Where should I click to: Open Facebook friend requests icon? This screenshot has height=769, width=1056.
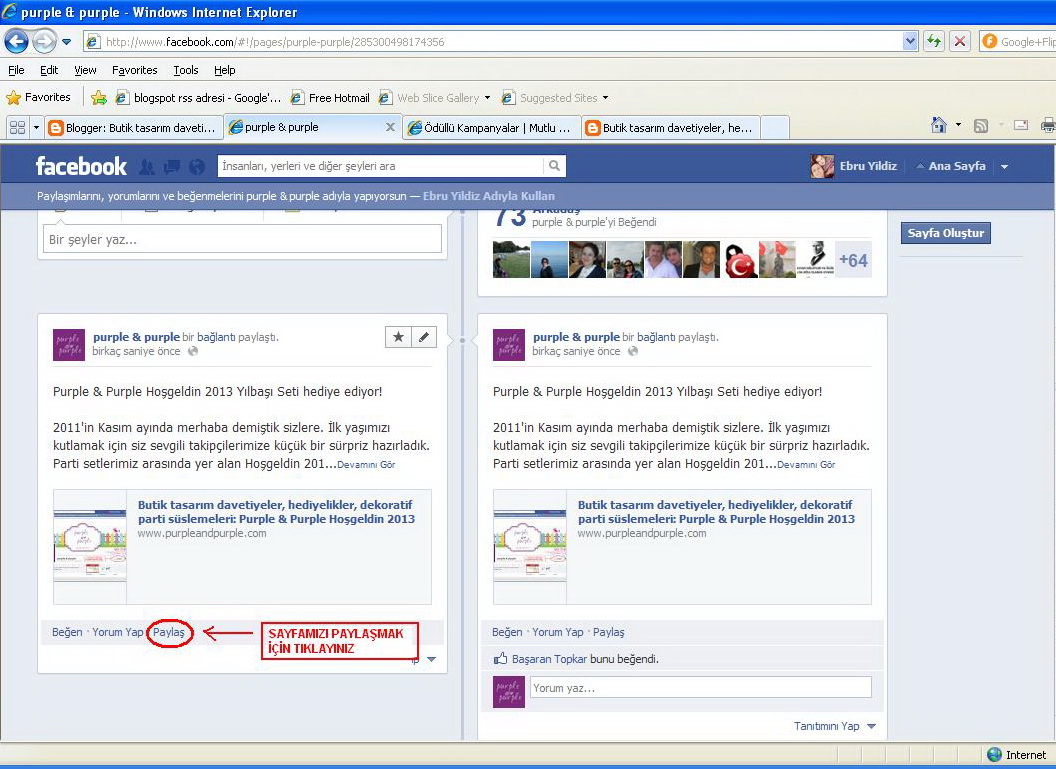click(146, 166)
